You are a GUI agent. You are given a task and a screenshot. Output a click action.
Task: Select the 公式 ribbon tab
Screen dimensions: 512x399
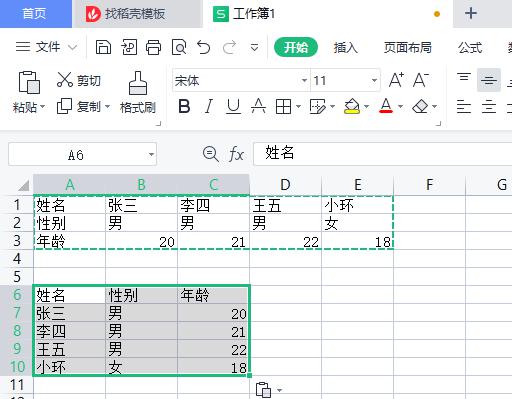coord(470,48)
